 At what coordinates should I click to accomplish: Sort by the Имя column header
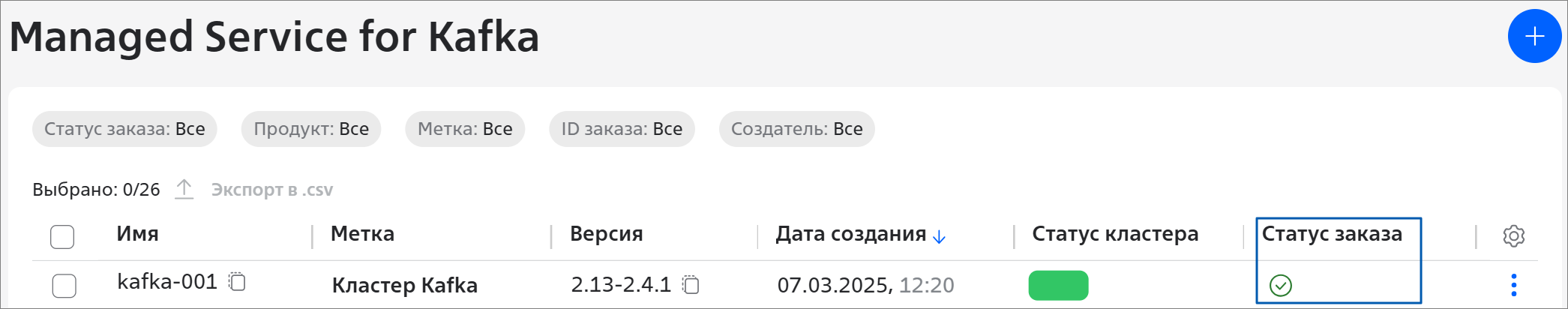pos(137,234)
